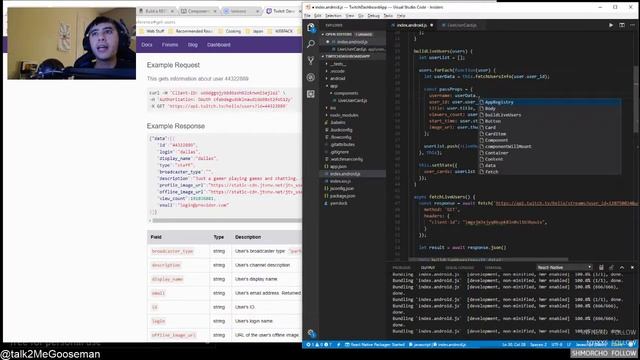Viewport: 640px width, 360px height.
Task: Close the VS Code output panel
Action: click(x=632, y=267)
